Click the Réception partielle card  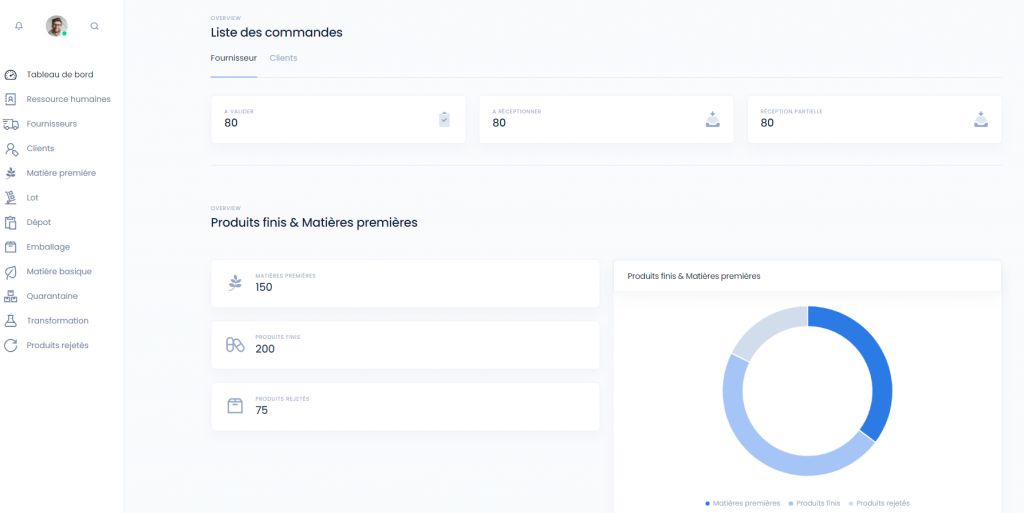[874, 119]
